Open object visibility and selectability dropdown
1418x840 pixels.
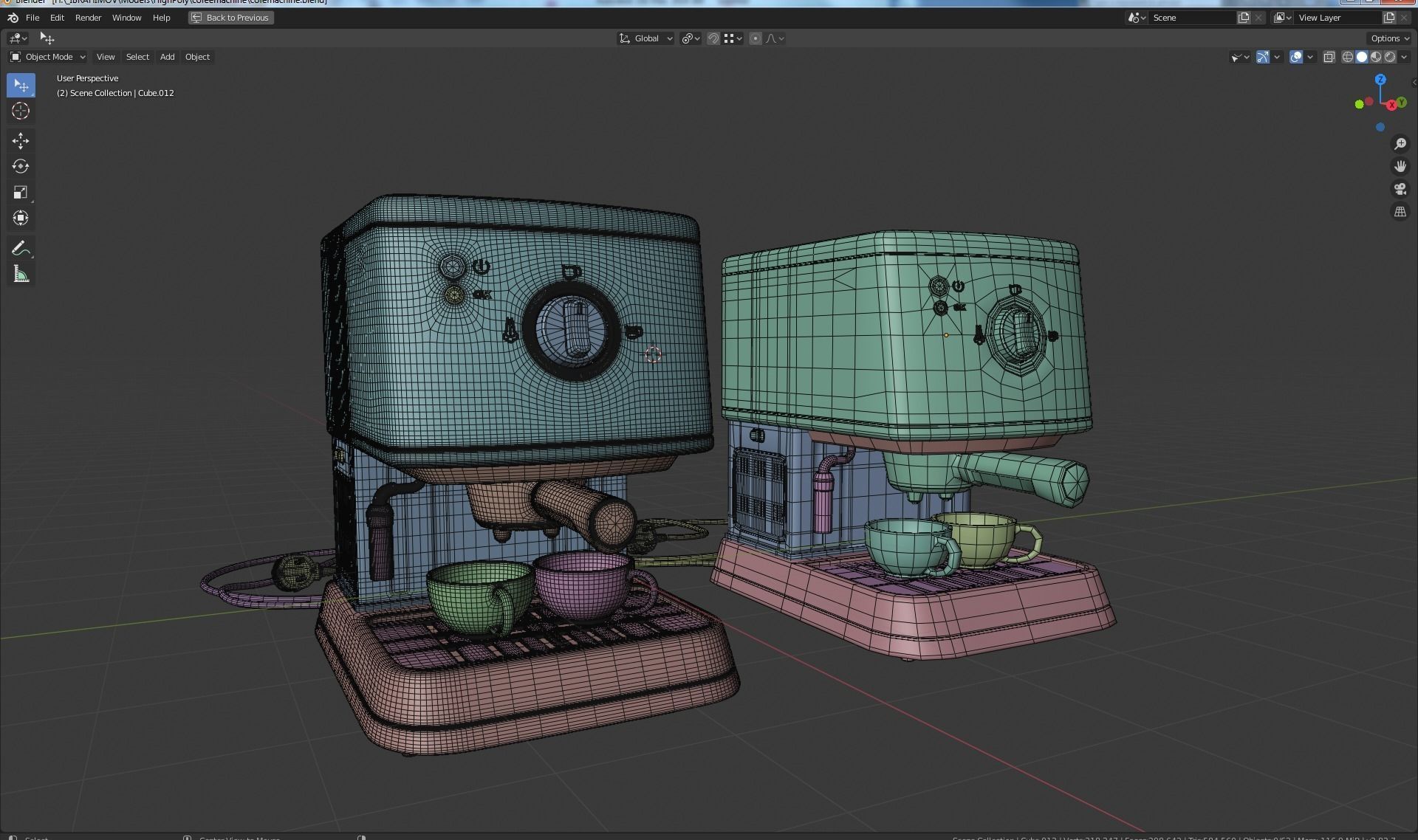1239,57
